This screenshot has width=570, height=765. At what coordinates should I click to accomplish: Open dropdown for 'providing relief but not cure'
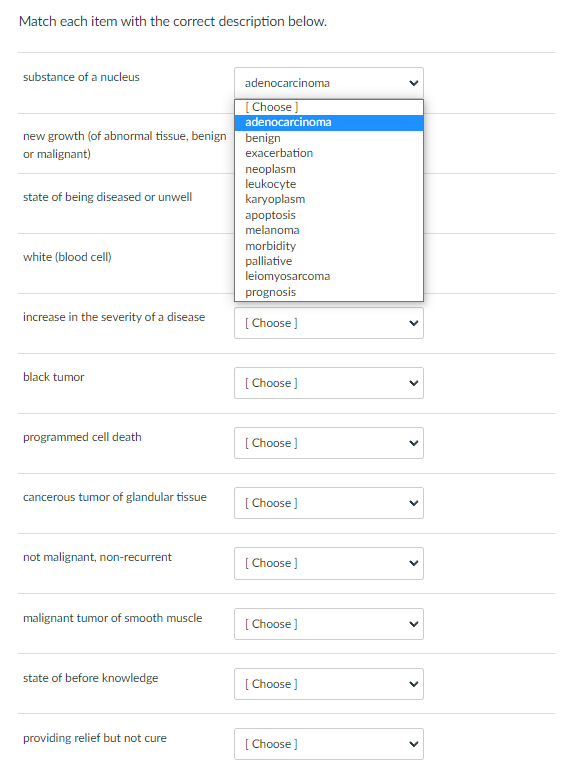pyautogui.click(x=328, y=744)
